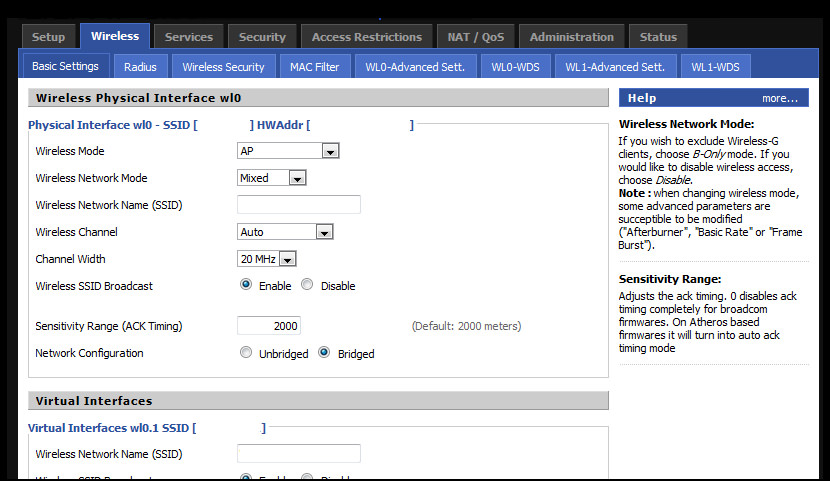The width and height of the screenshot is (830, 481).
Task: Click the Sensitivity Range ACK Timing field
Action: tap(269, 326)
